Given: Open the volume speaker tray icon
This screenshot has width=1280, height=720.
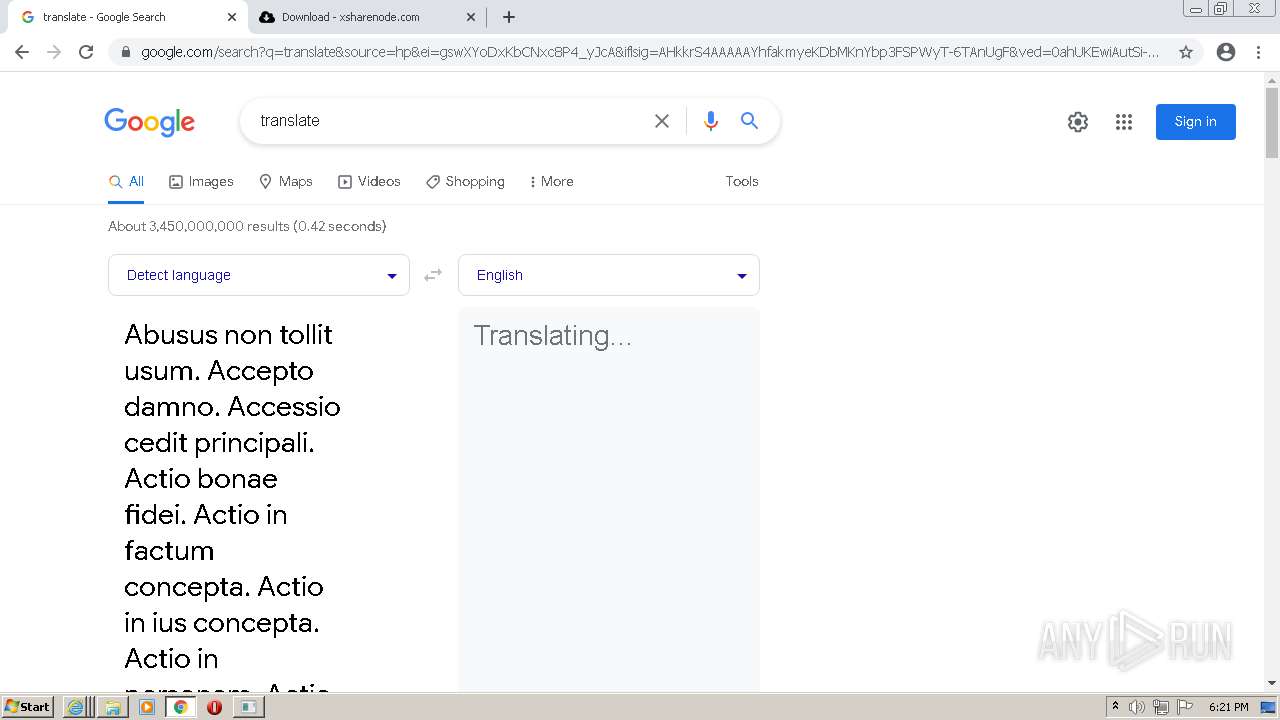Looking at the screenshot, I should coord(1136,707).
